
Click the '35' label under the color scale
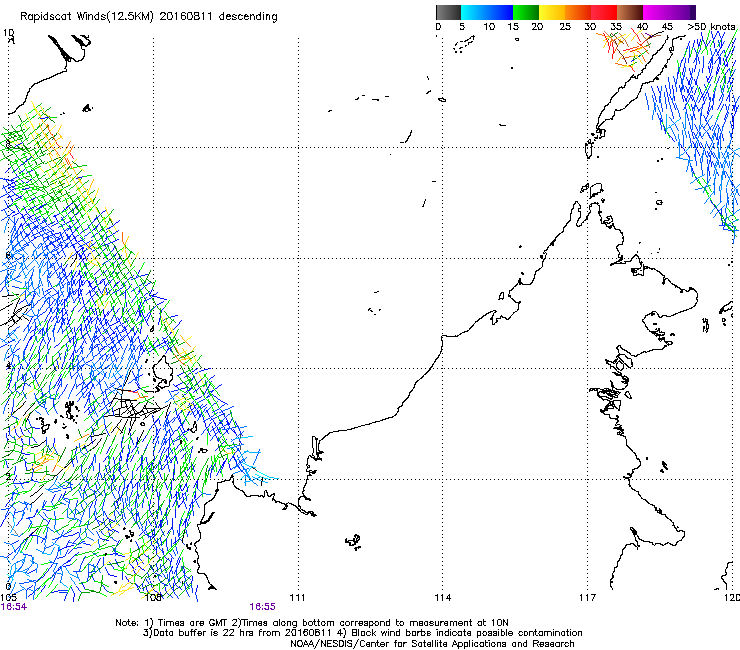[616, 27]
